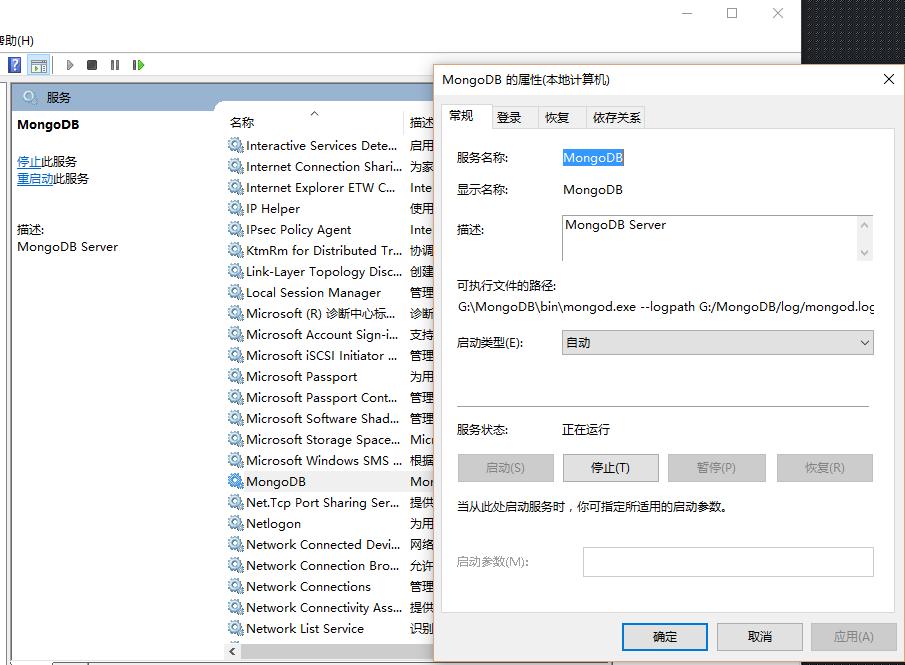The image size is (905, 665).
Task: Click gear icon beside Microsoft Account Sign-in
Action: click(235, 334)
